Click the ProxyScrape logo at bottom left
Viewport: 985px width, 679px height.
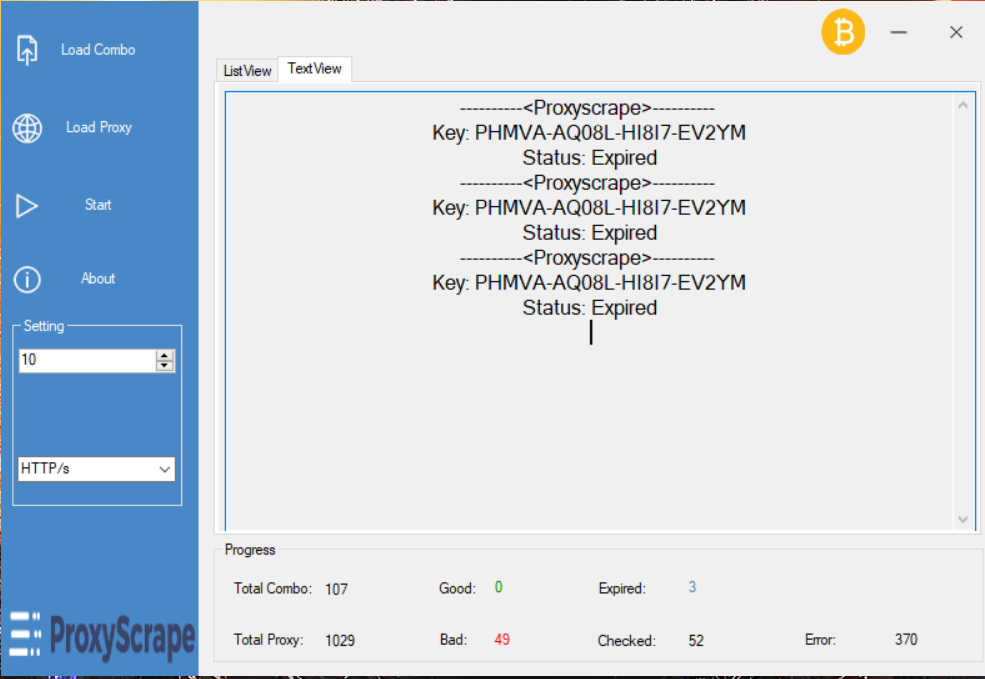pos(102,636)
